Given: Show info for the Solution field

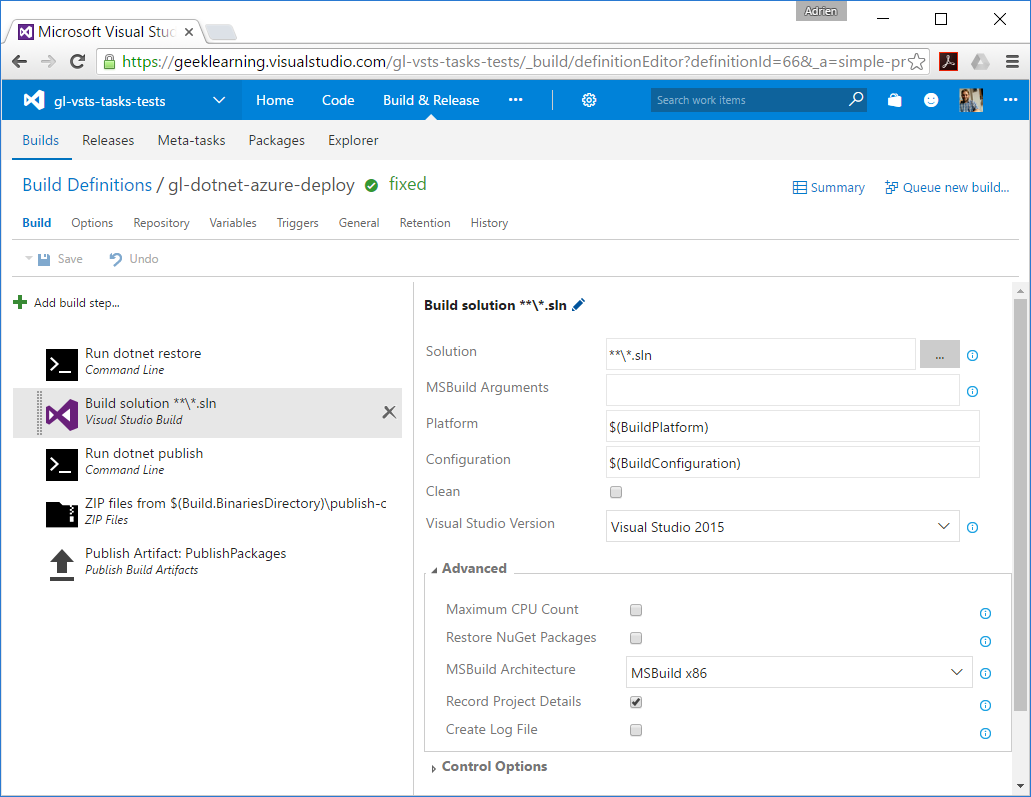Looking at the screenshot, I should [972, 356].
